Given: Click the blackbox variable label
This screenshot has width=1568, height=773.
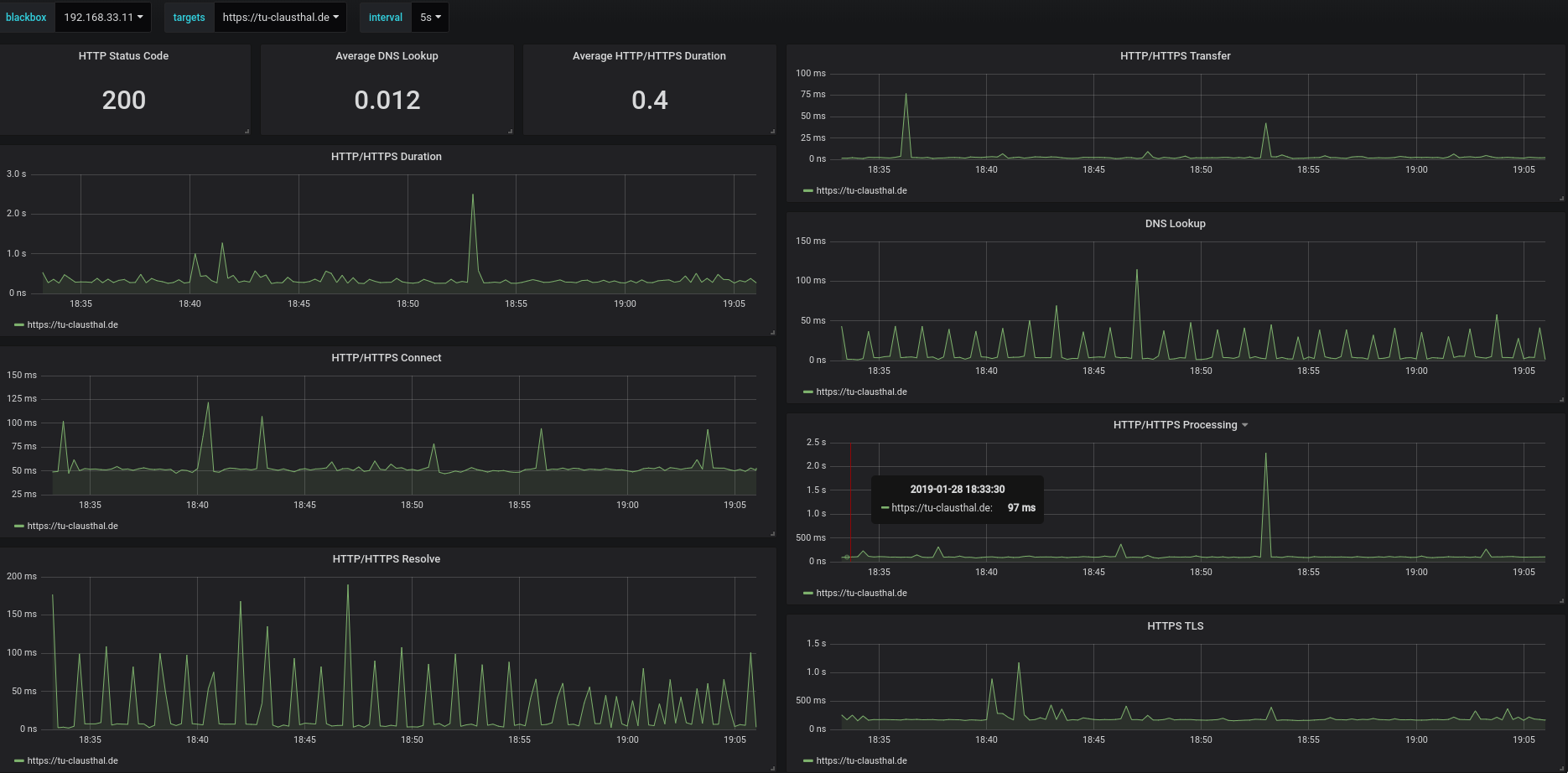Looking at the screenshot, I should click(x=26, y=18).
